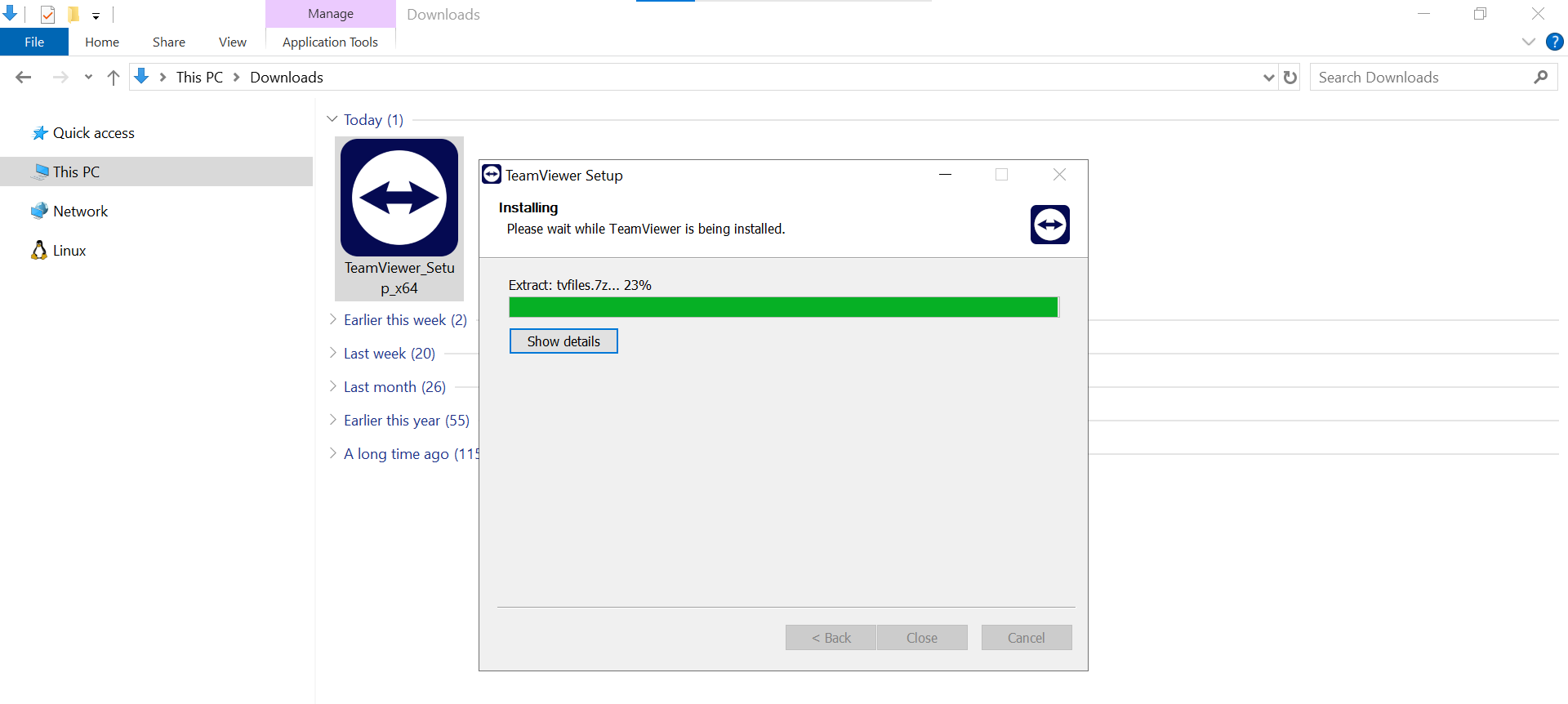Open the address bar history dropdown
The image size is (1568, 704).
point(1268,78)
